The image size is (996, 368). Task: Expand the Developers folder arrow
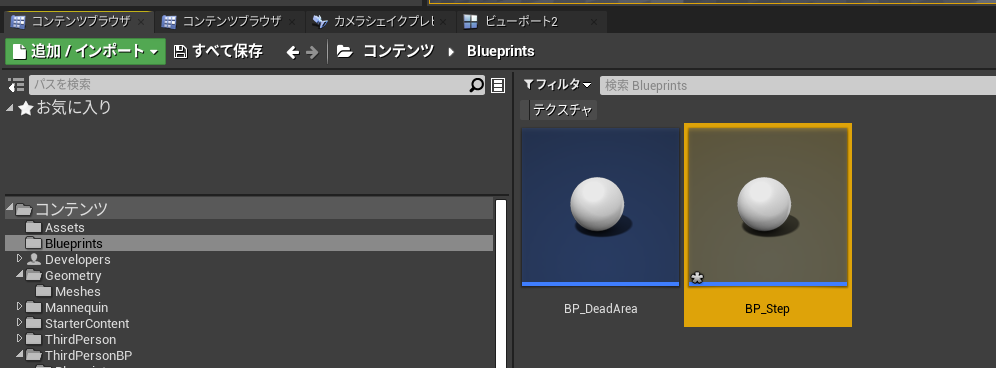tap(20, 259)
